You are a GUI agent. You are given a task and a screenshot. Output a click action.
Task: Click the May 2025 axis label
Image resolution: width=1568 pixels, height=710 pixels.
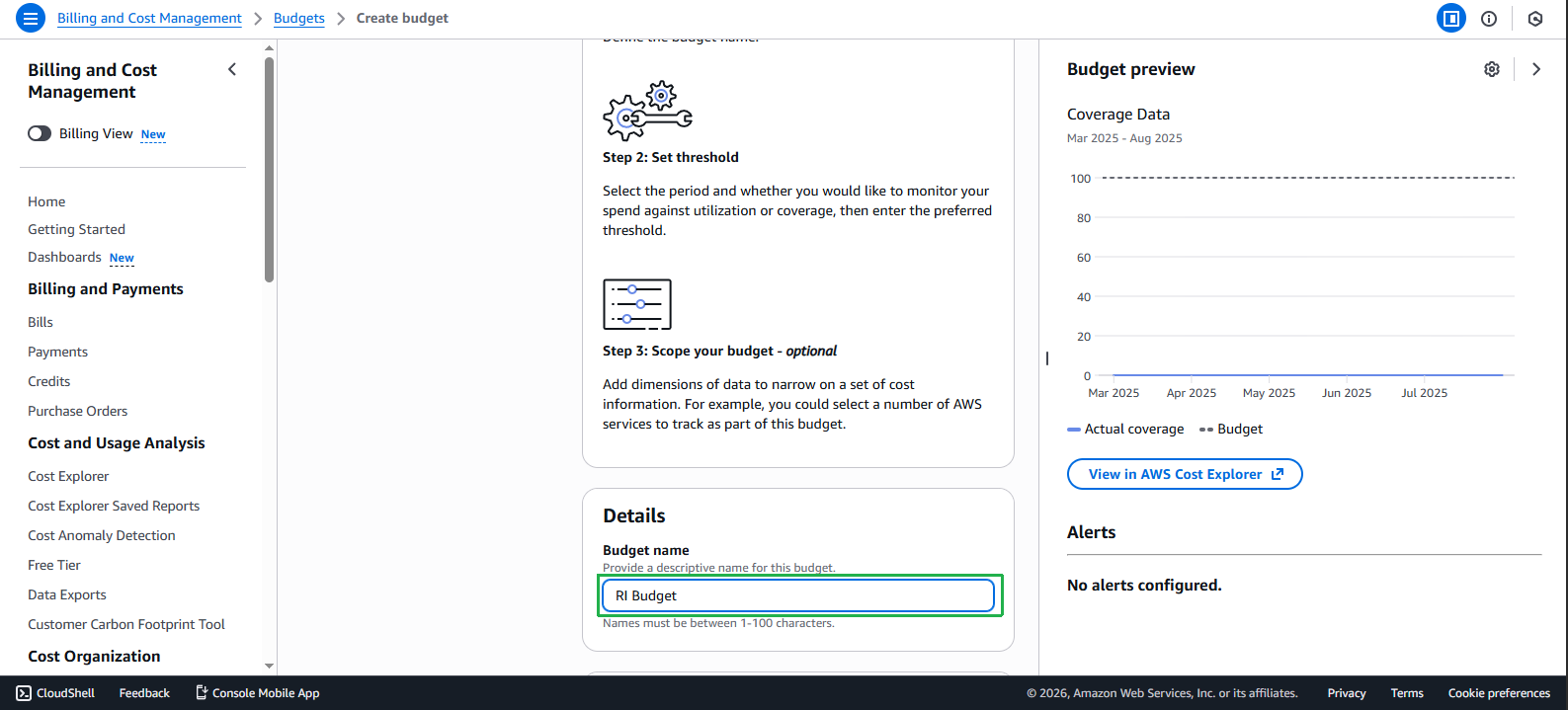click(x=1269, y=393)
